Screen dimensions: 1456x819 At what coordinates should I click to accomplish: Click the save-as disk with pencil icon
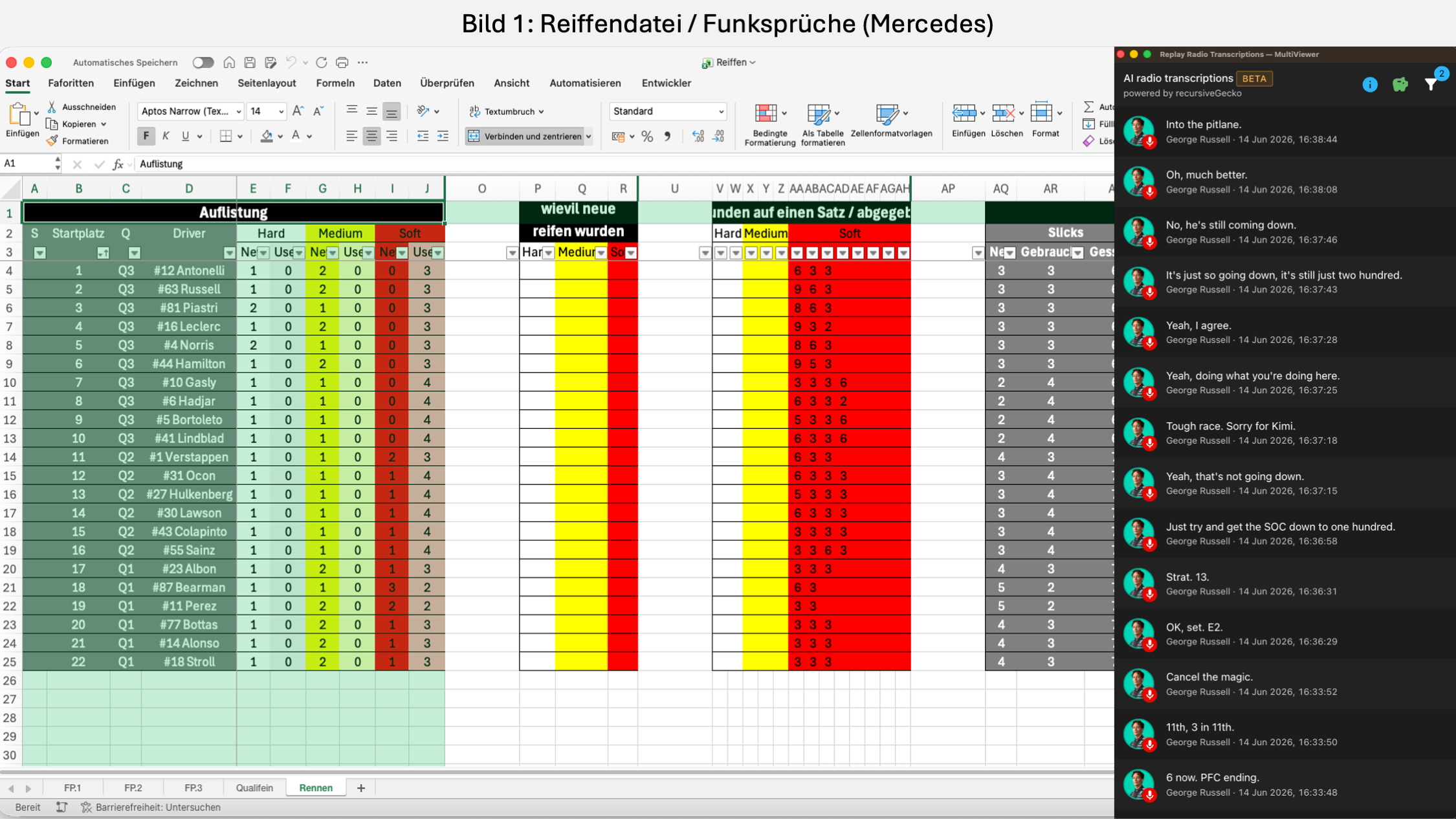pyautogui.click(x=270, y=63)
